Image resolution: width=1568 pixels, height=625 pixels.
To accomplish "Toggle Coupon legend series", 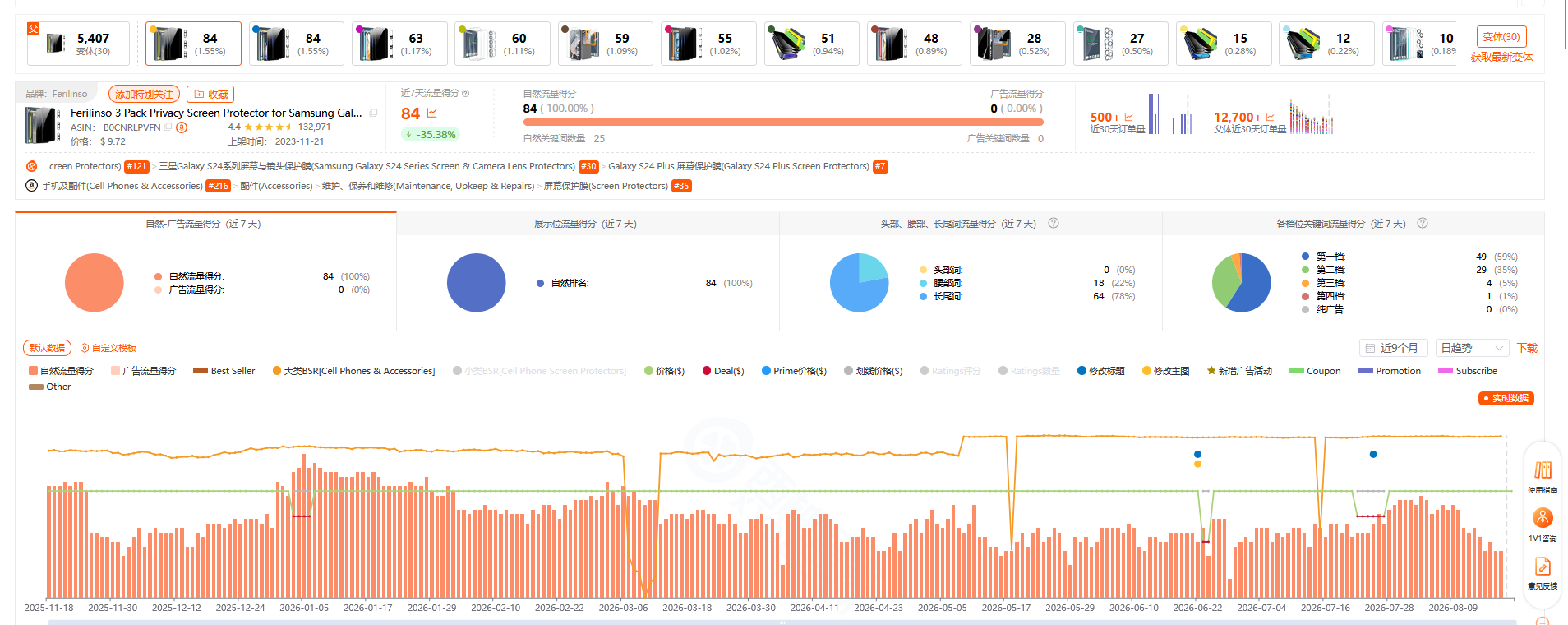I will (1315, 371).
